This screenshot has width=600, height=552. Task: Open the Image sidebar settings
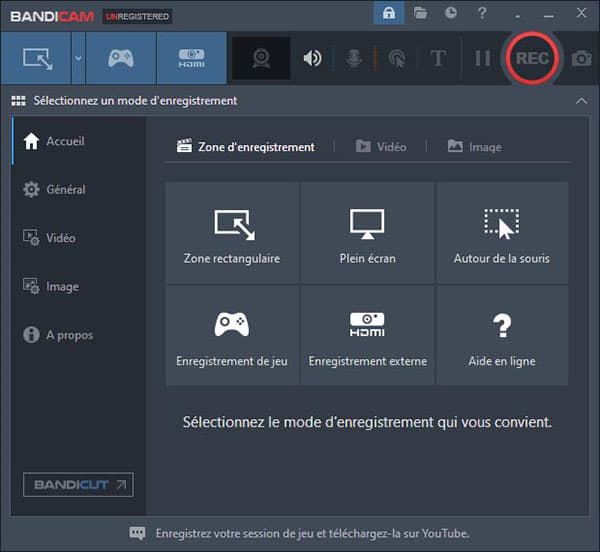[78, 287]
